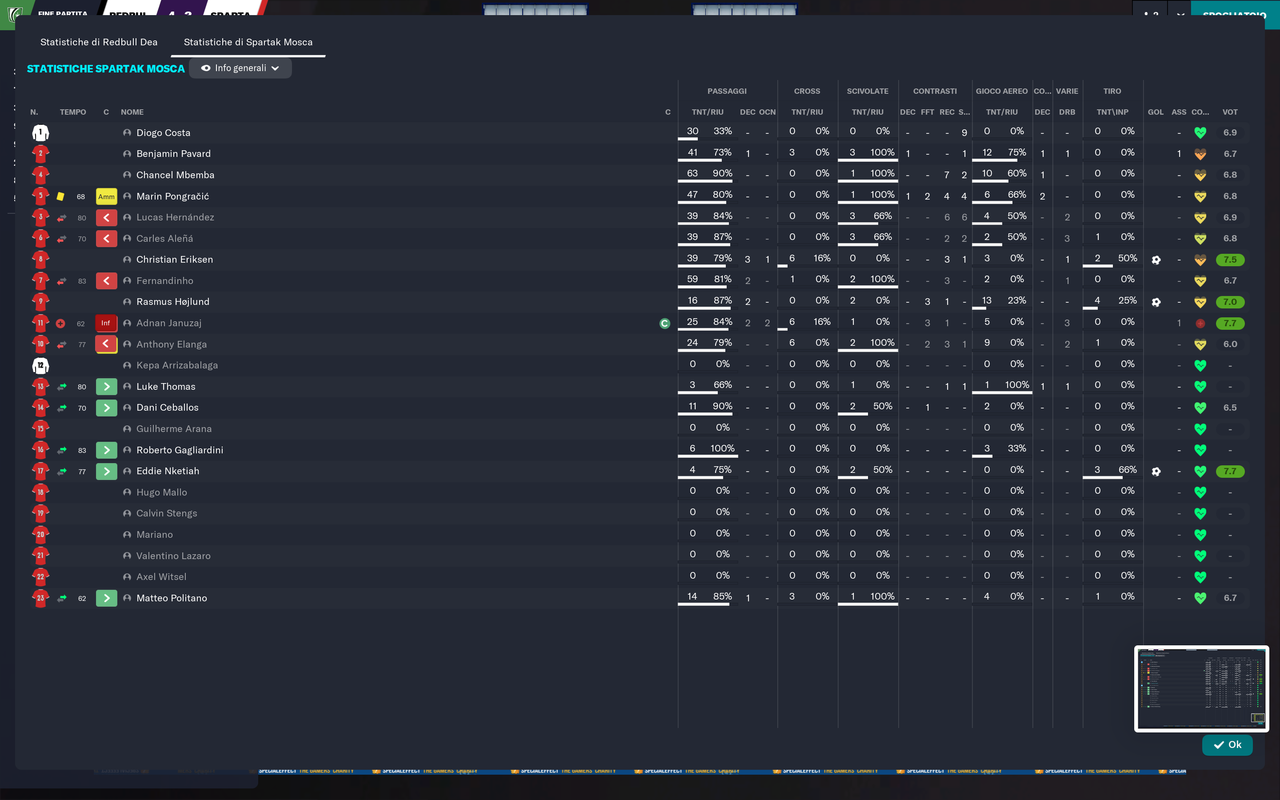The width and height of the screenshot is (1280, 800).
Task: Expand the top-right dropdown chevron in header bar
Action: (x=1180, y=15)
